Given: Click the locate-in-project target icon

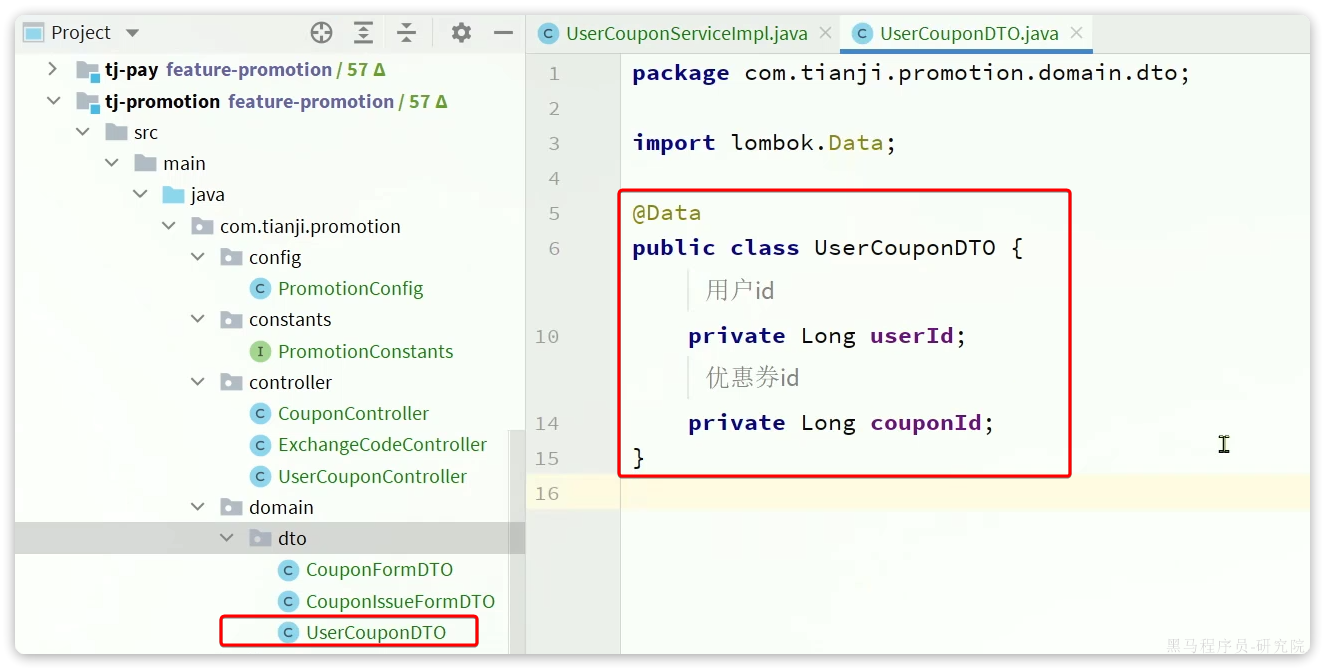Looking at the screenshot, I should (x=321, y=33).
